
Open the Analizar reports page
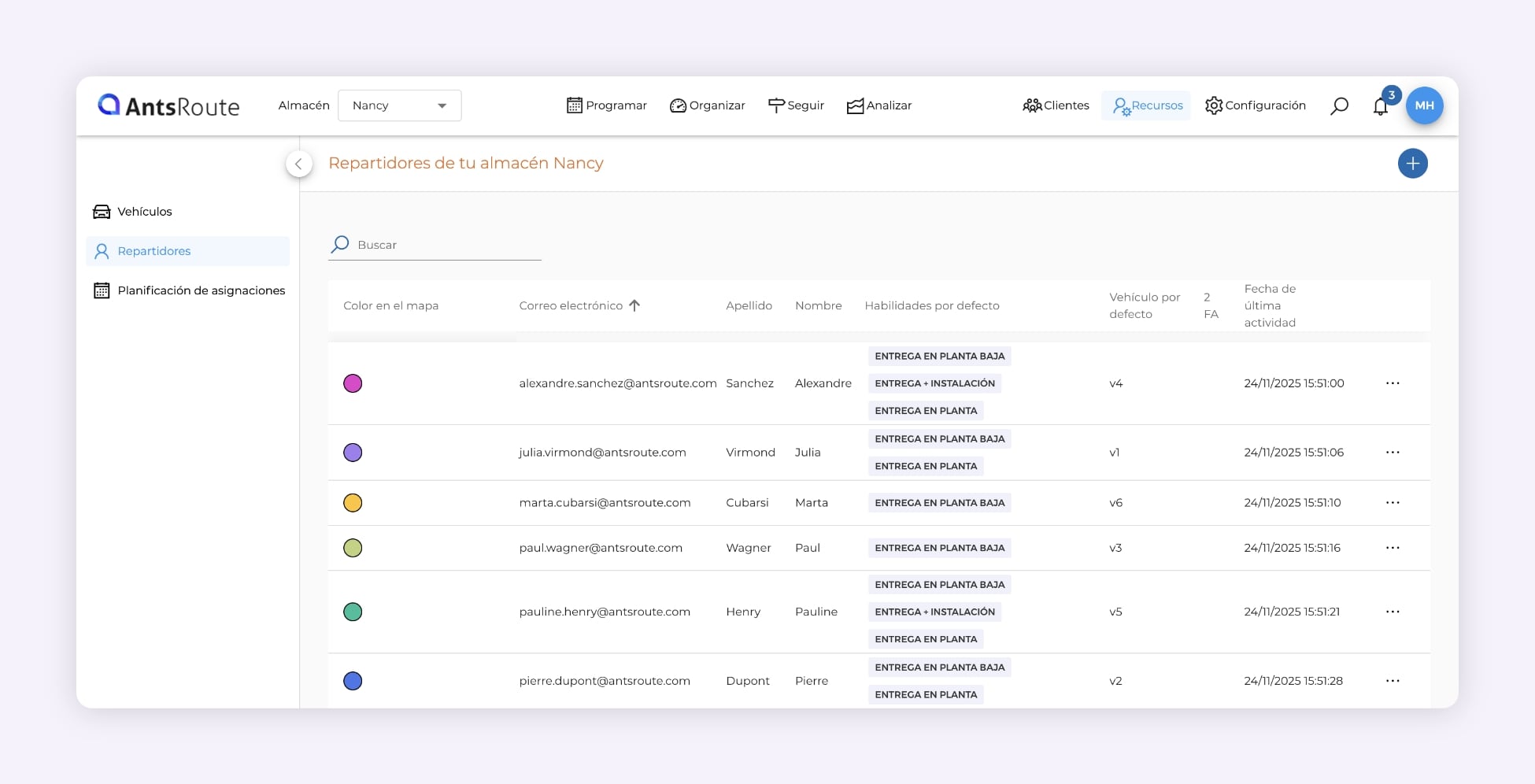click(x=878, y=105)
